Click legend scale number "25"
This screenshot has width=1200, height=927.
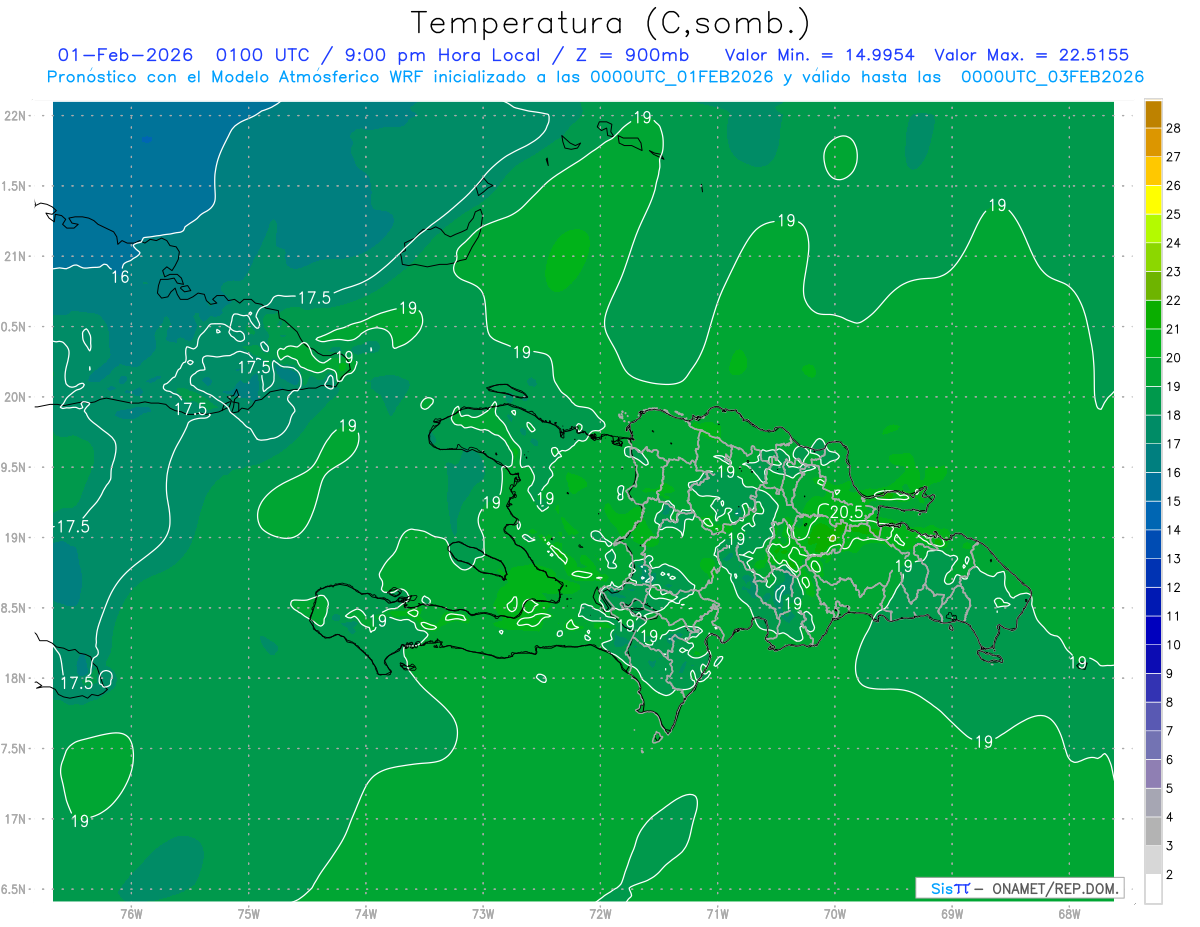[1175, 214]
